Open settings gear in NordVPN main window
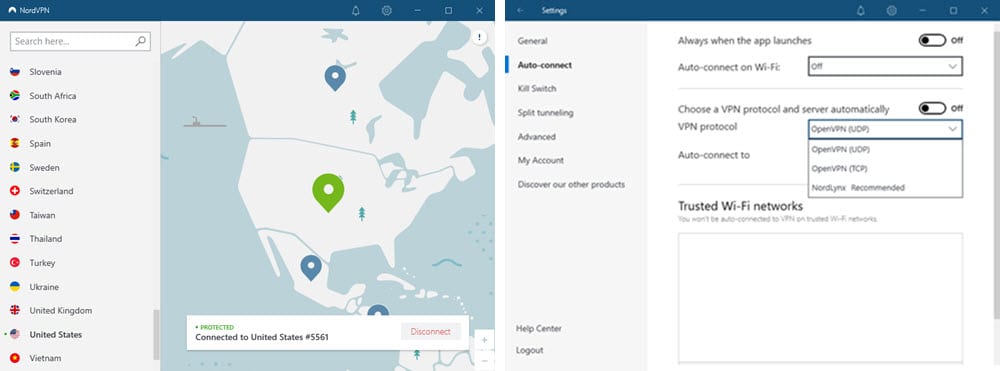This screenshot has height=371, width=1000. [x=386, y=11]
